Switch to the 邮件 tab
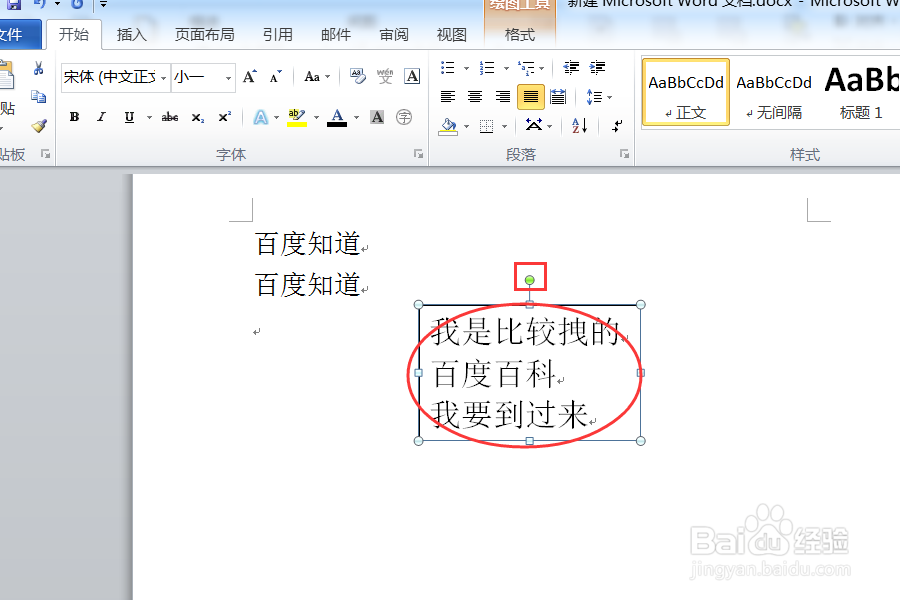 coord(336,35)
